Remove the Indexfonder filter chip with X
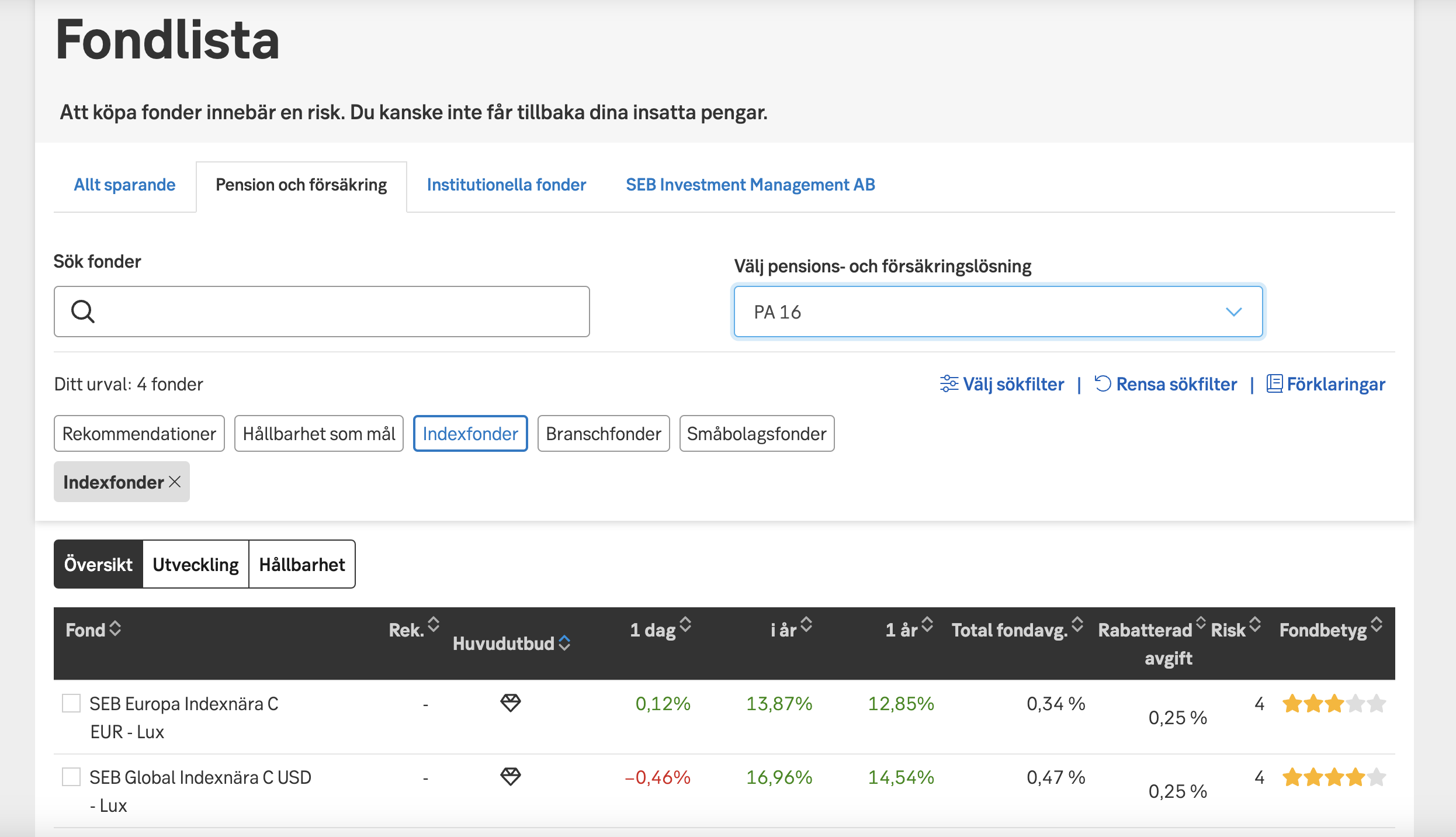Image resolution: width=1456 pixels, height=837 pixels. tap(175, 482)
